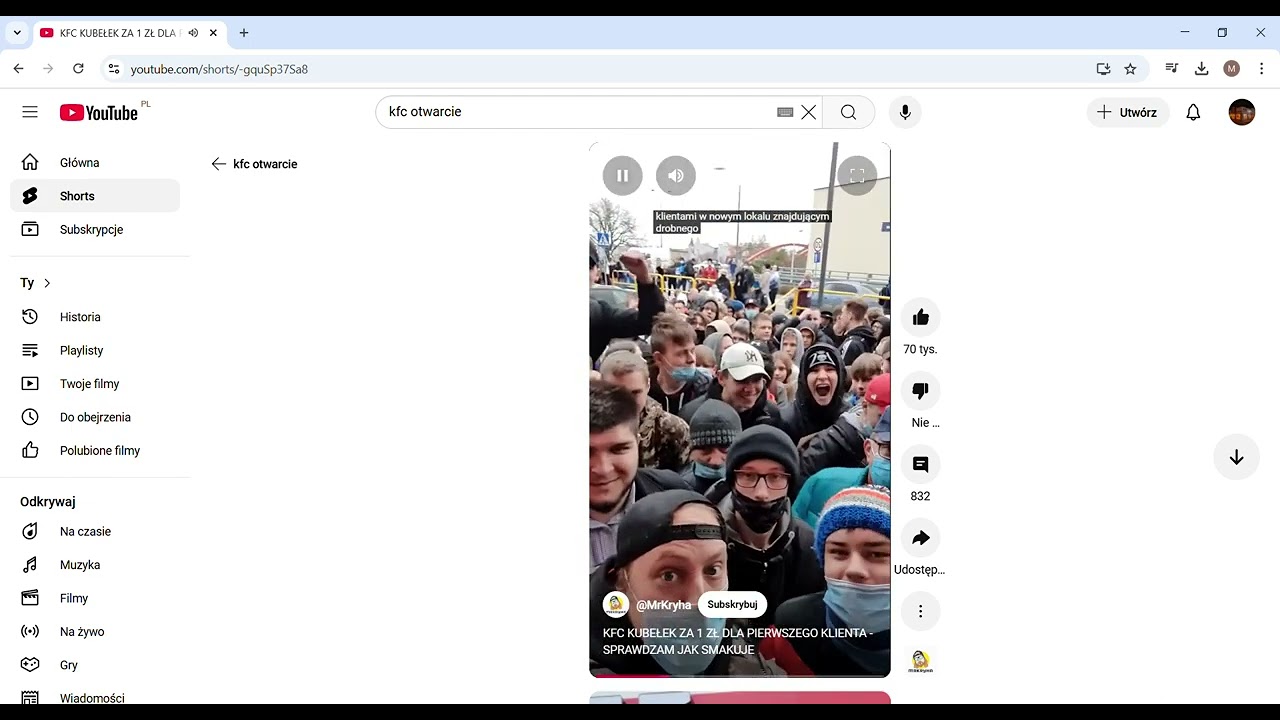Open Filmy category
The height and width of the screenshot is (720, 1280).
click(x=95, y=598)
